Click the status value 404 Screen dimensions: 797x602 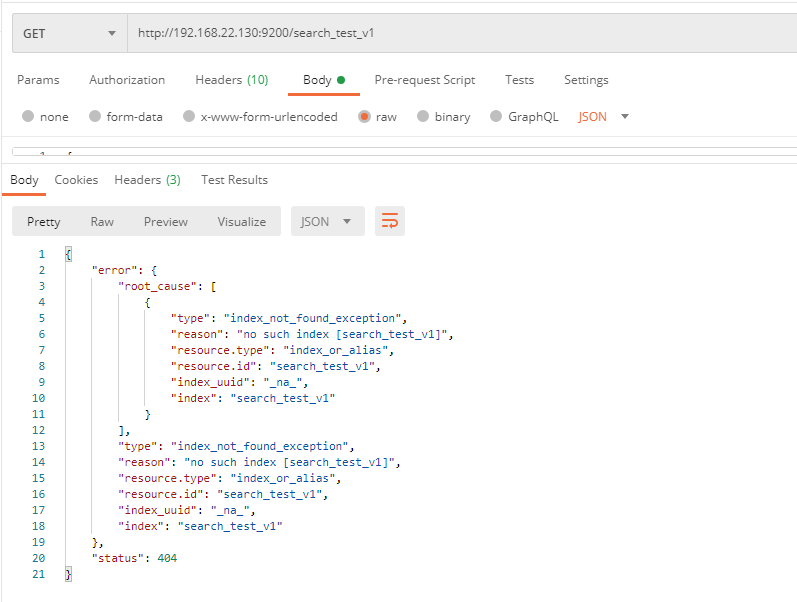(x=167, y=558)
